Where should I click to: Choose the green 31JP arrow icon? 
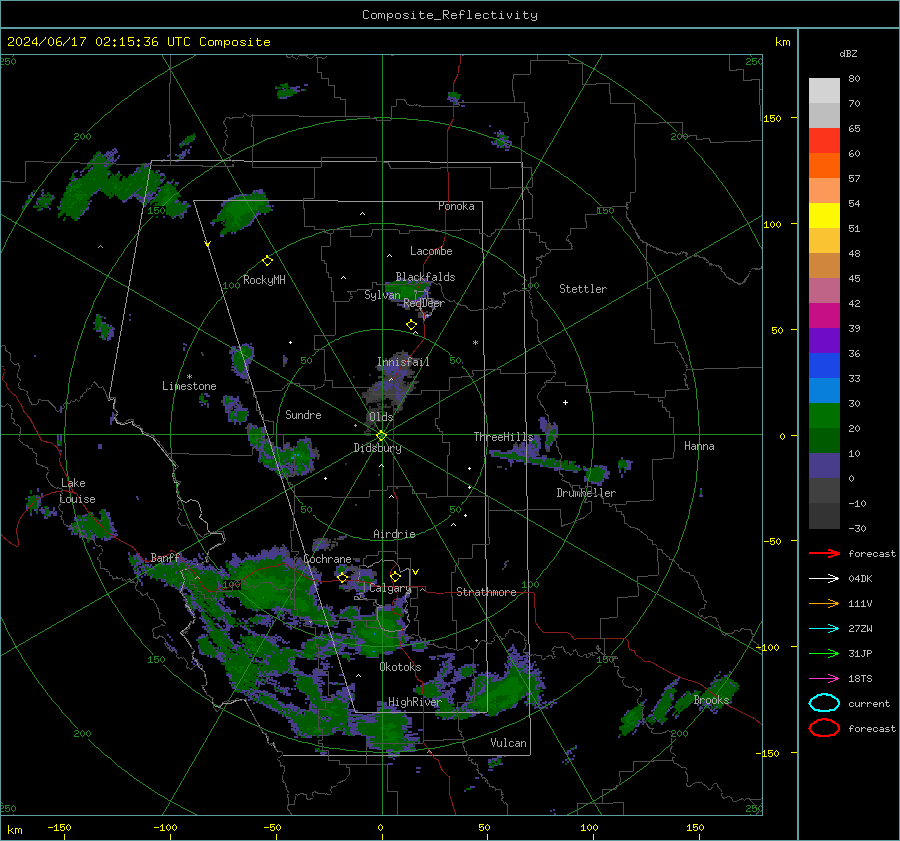click(x=824, y=653)
